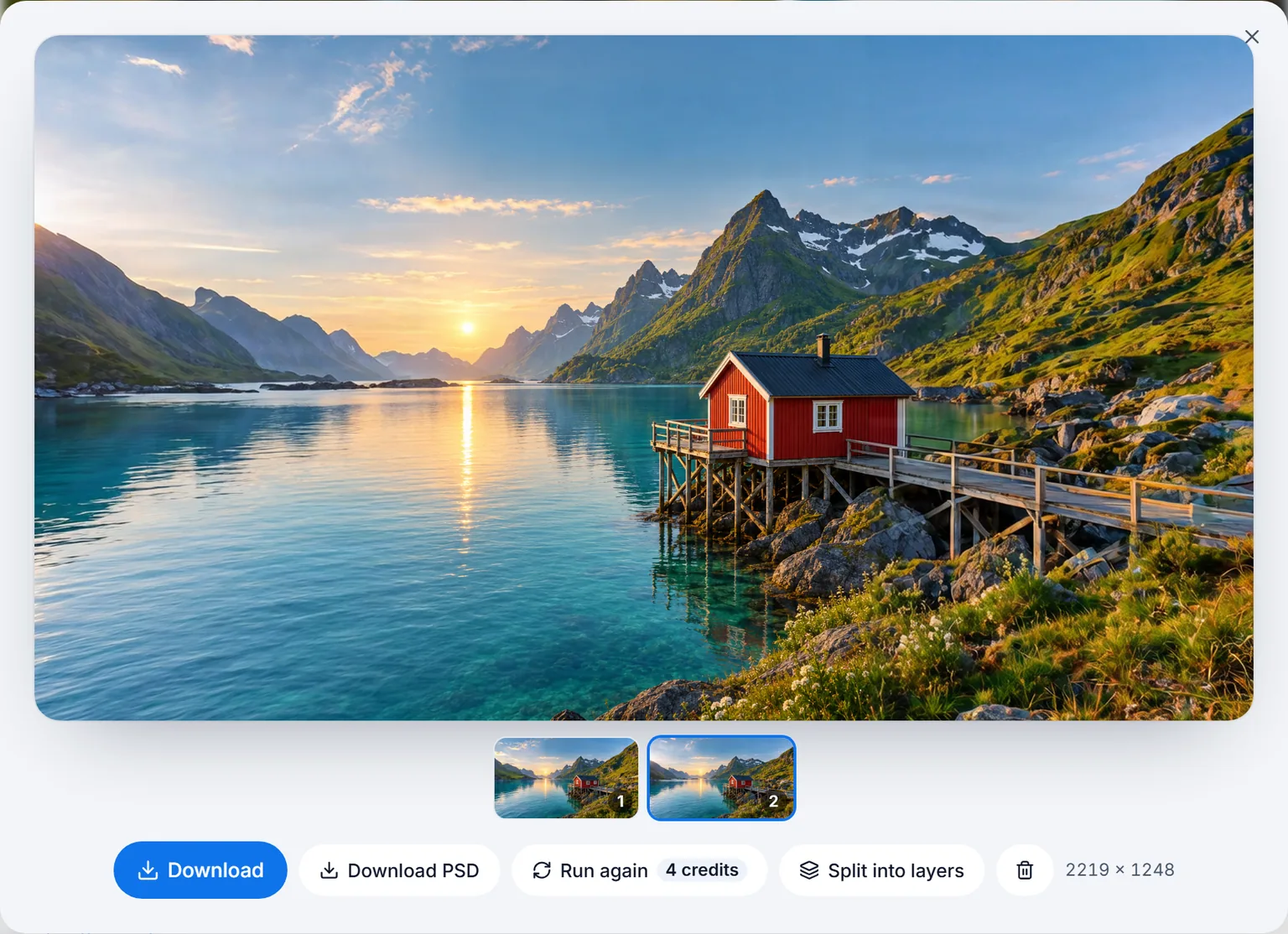Image resolution: width=1288 pixels, height=934 pixels.
Task: Click the 2219 × 1248 dimensions text
Action: (1119, 870)
